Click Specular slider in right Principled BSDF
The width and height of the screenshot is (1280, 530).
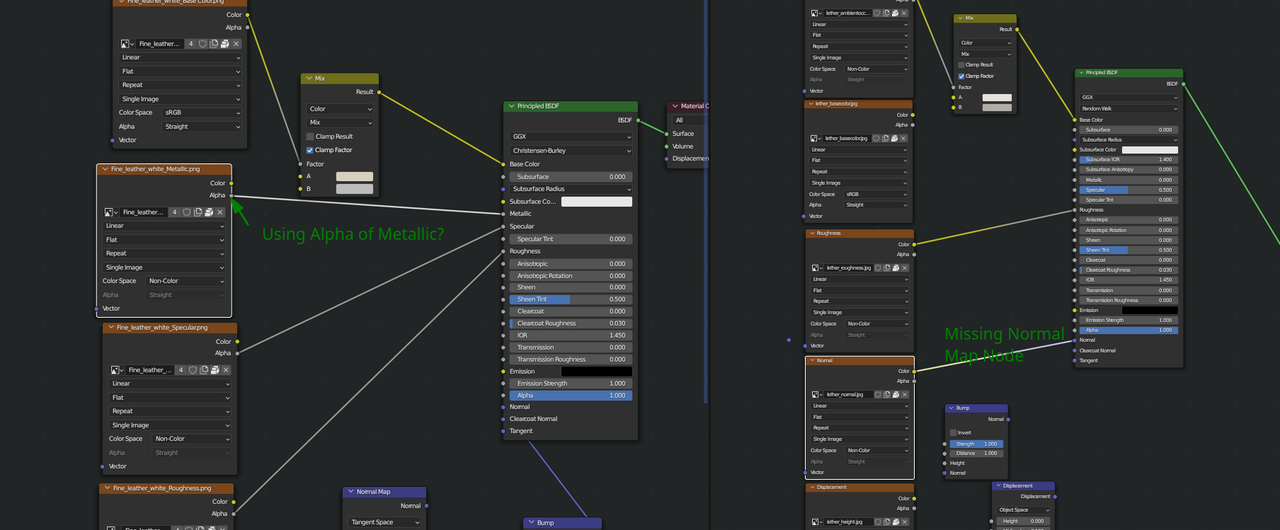pos(1129,190)
